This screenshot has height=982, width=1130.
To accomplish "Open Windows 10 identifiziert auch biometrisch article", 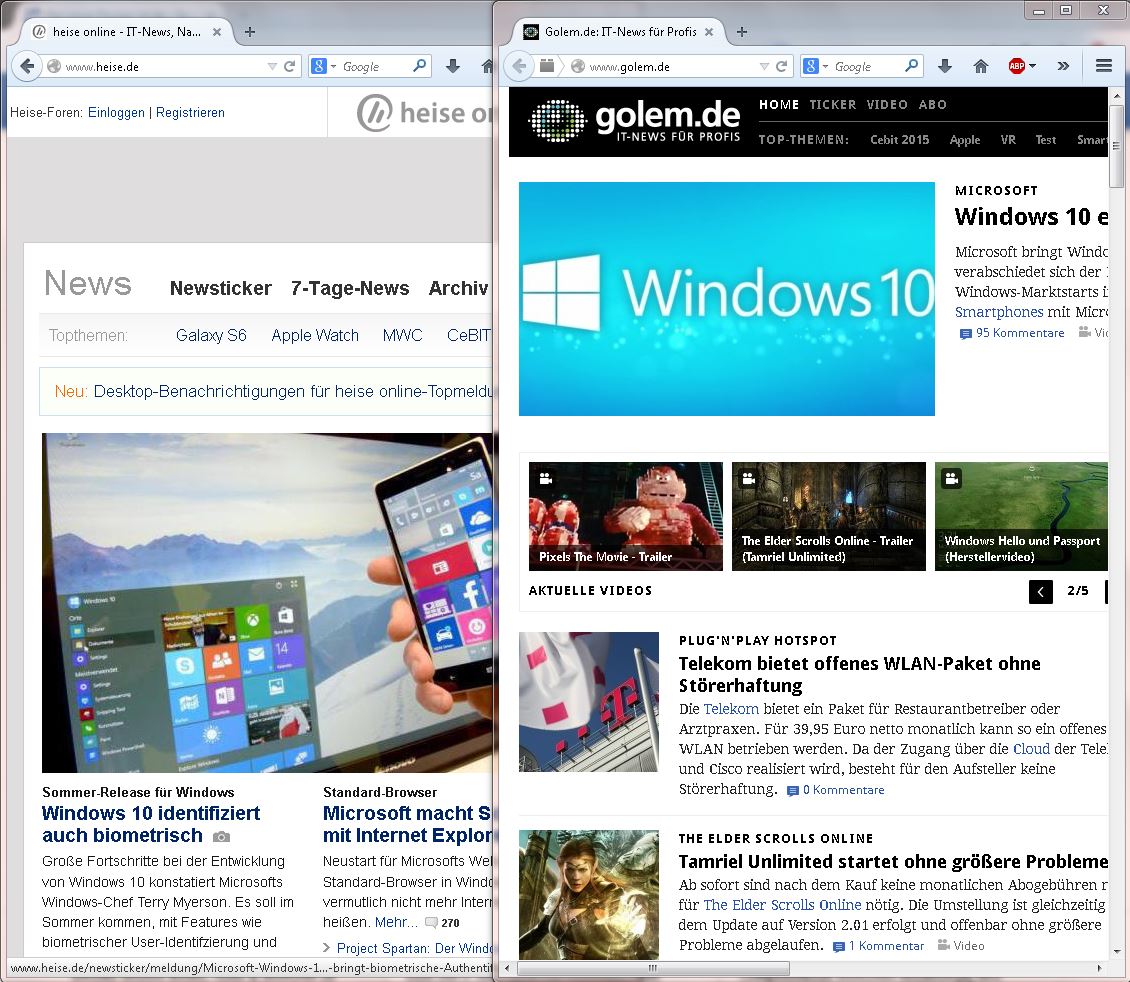I will (151, 824).
